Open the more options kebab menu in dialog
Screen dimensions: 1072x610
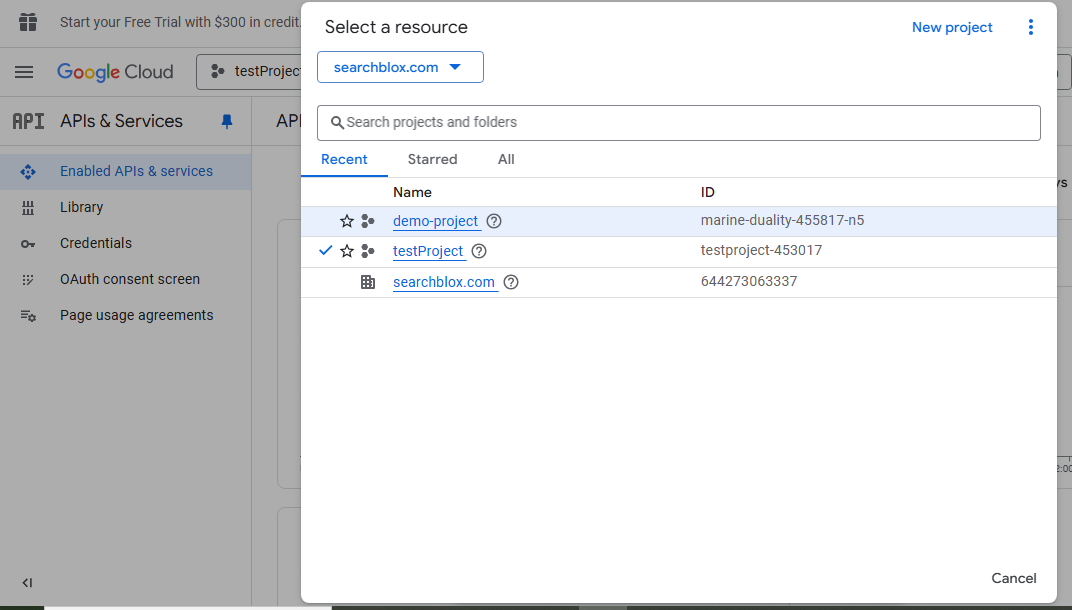point(1030,27)
